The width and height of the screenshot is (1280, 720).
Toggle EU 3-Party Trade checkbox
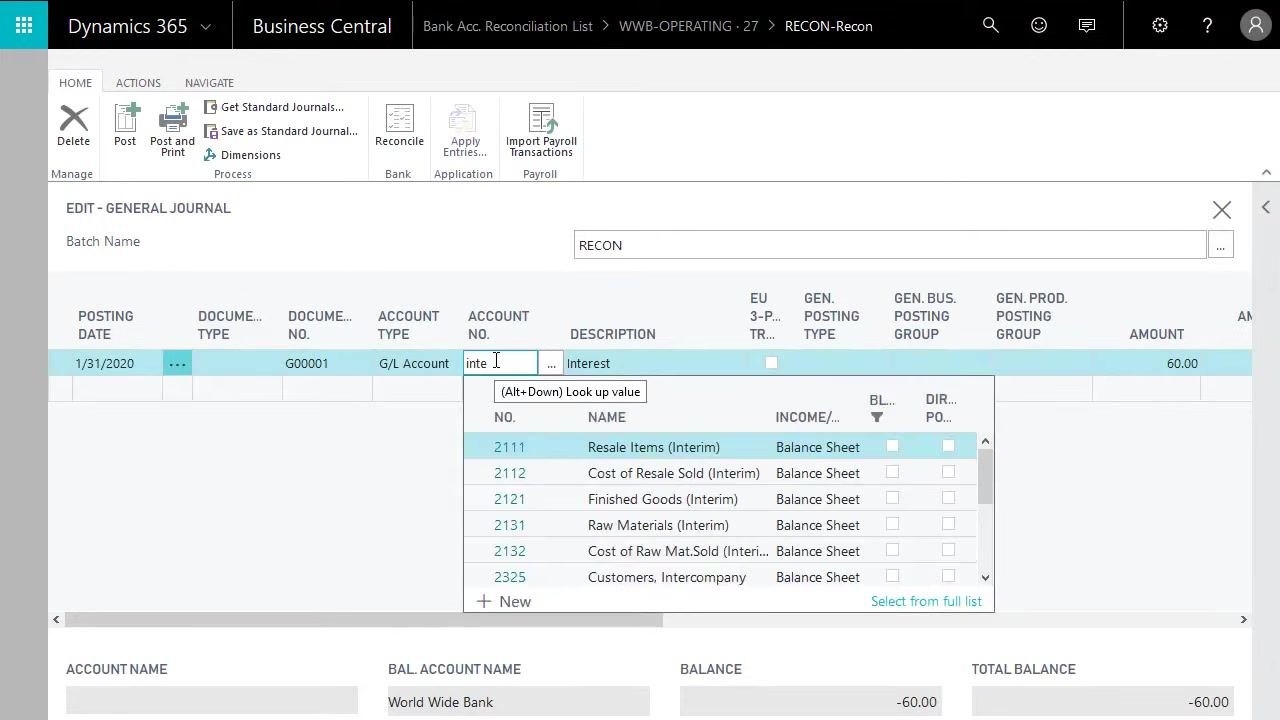click(771, 363)
